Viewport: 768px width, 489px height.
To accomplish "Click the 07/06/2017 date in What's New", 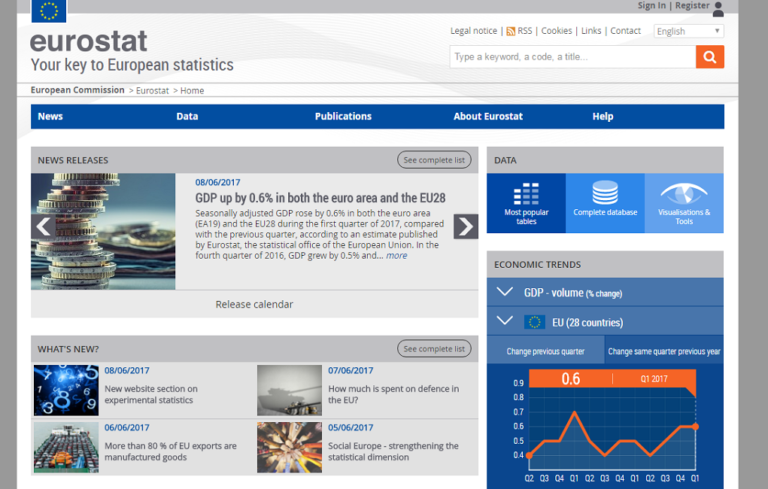I will 350,370.
